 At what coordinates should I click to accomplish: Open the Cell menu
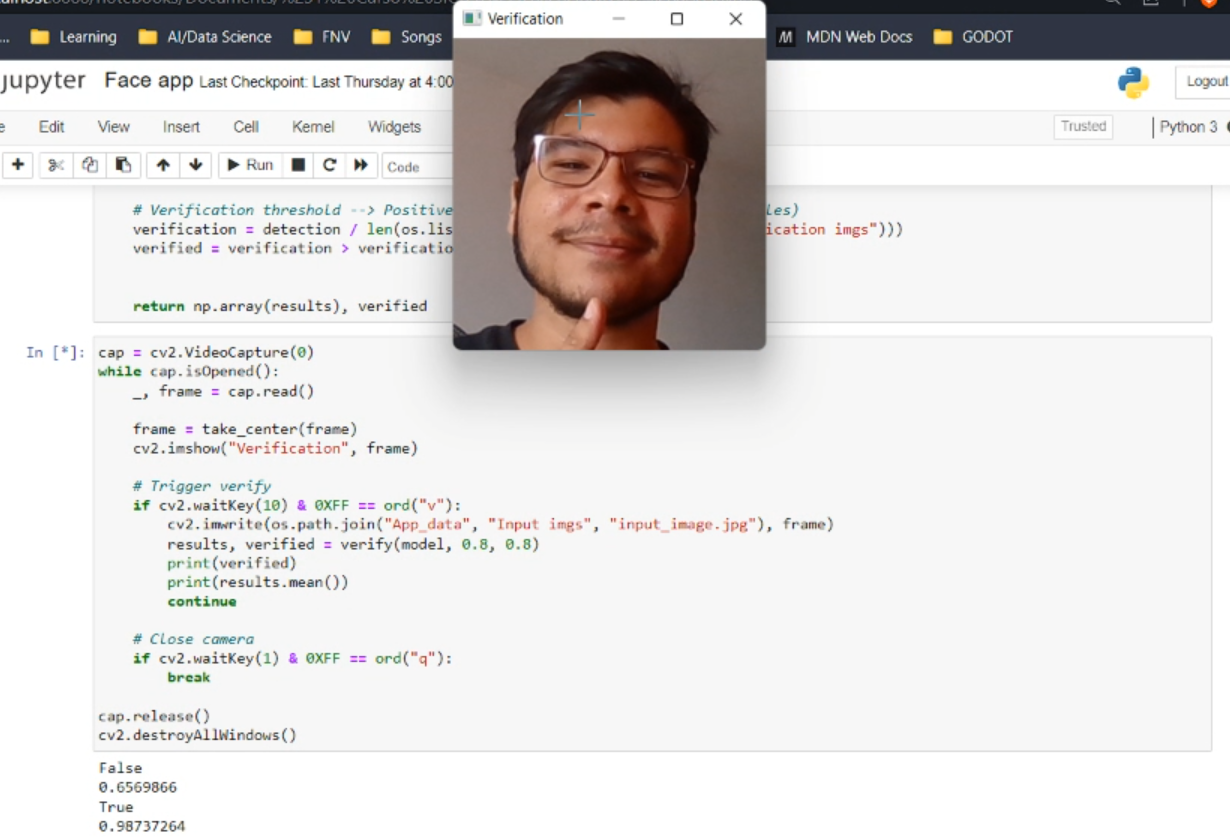(x=246, y=127)
